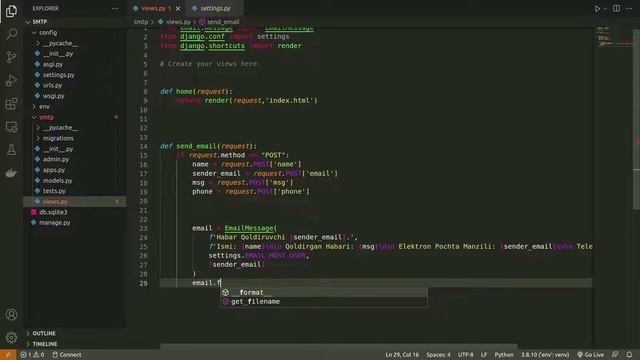Click LF end of line indicator
Screen dimensions: 640x360
(484, 355)
